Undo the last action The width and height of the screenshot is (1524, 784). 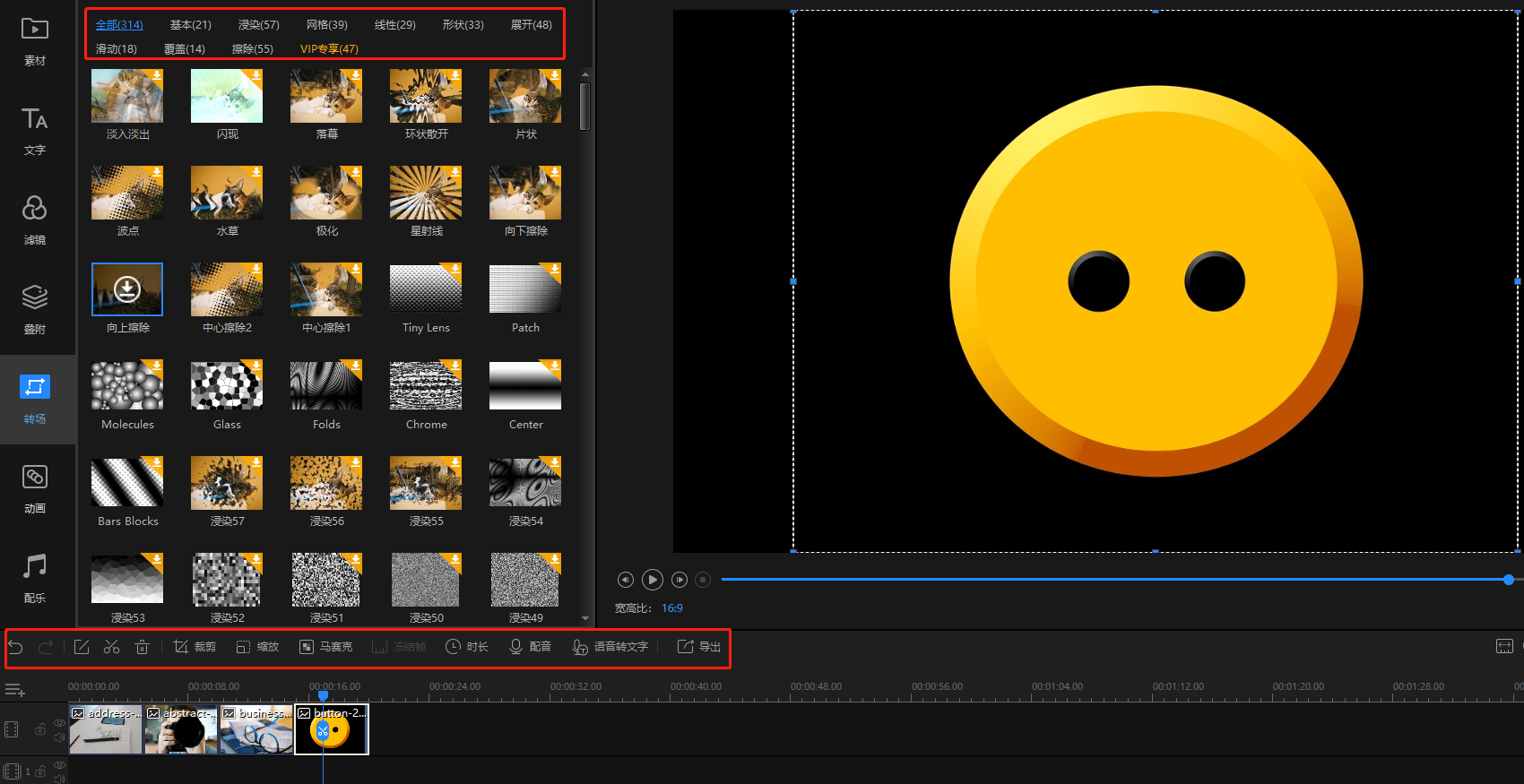pyautogui.click(x=16, y=647)
